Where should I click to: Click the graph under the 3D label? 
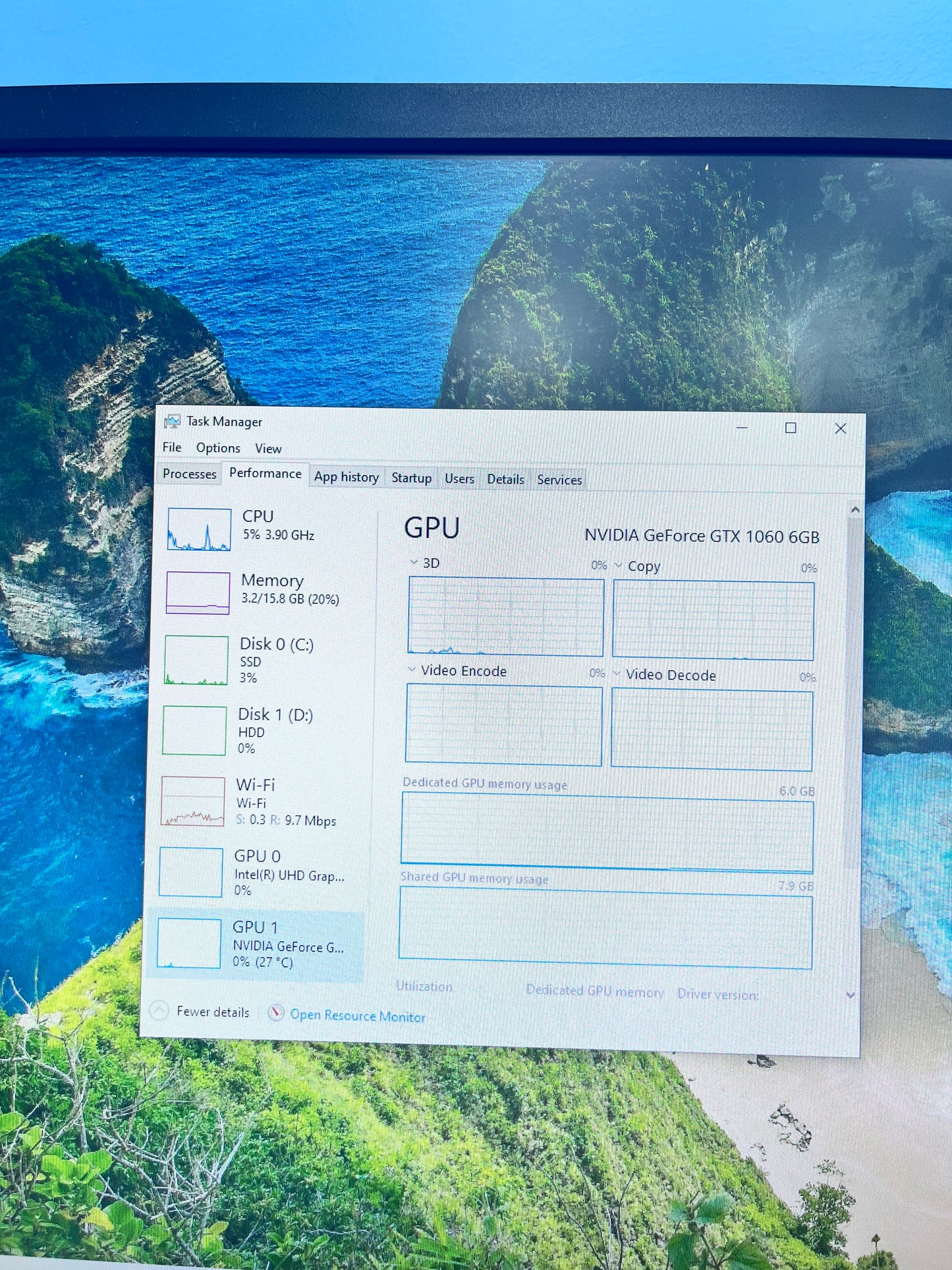coord(505,617)
